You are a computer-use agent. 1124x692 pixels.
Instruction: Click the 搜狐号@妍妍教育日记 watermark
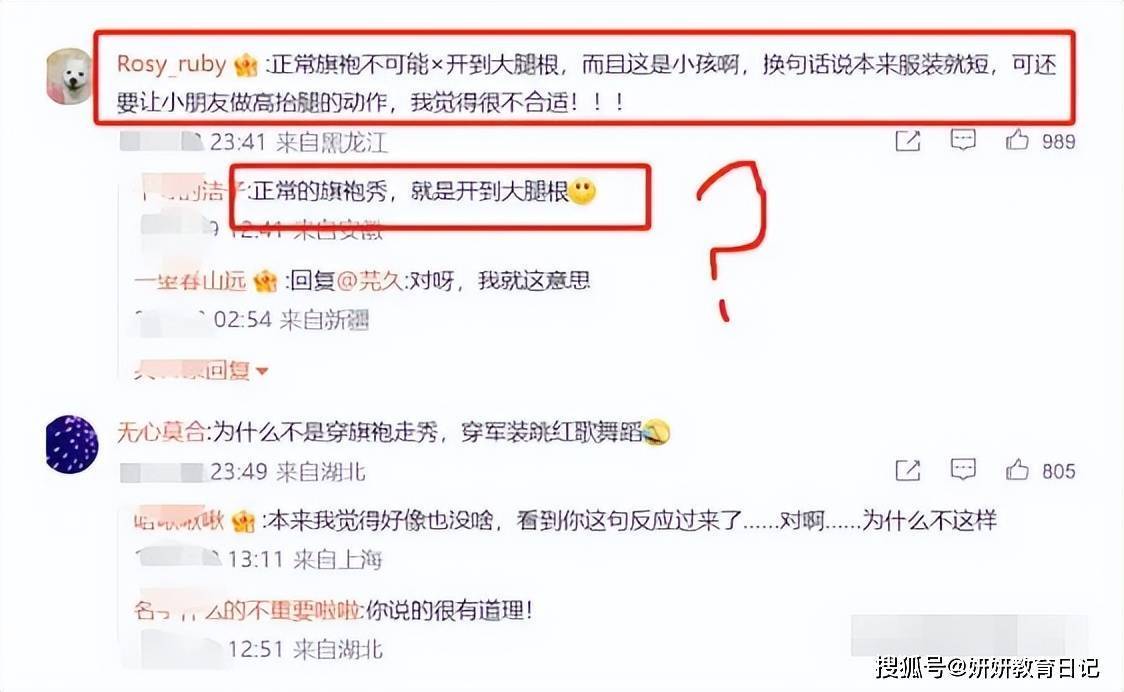pos(987,667)
